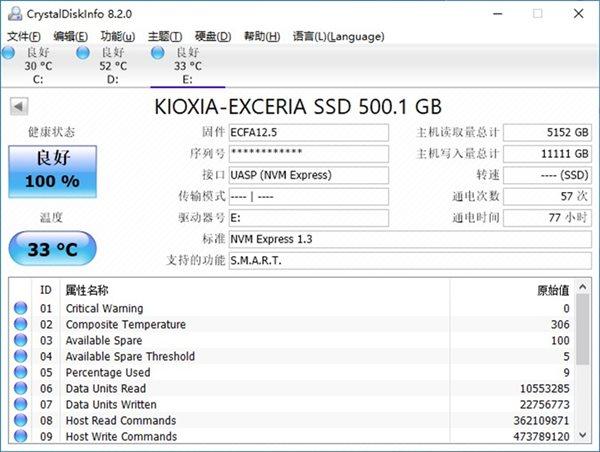The width and height of the screenshot is (600, 452).
Task: Click the blue health orb for drive D:
Action: click(83, 53)
